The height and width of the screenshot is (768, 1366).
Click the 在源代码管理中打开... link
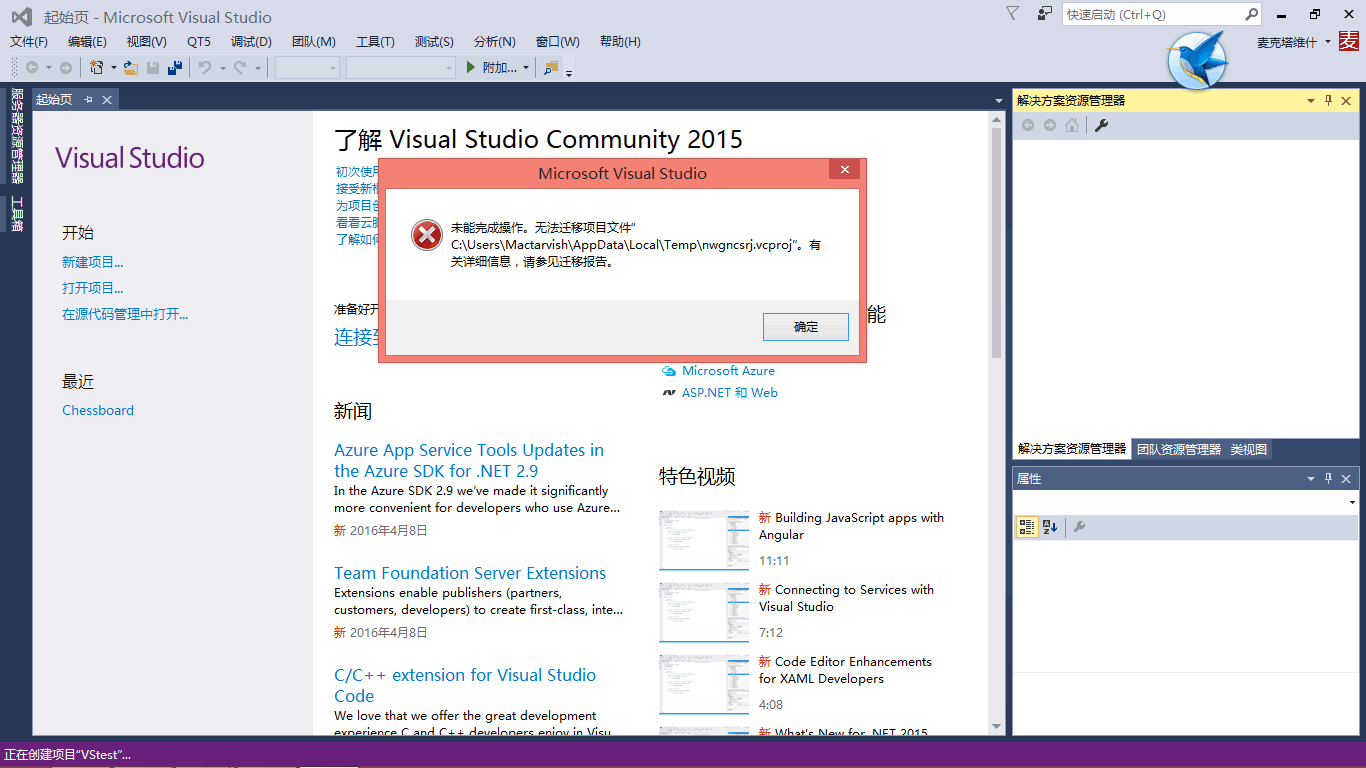125,314
